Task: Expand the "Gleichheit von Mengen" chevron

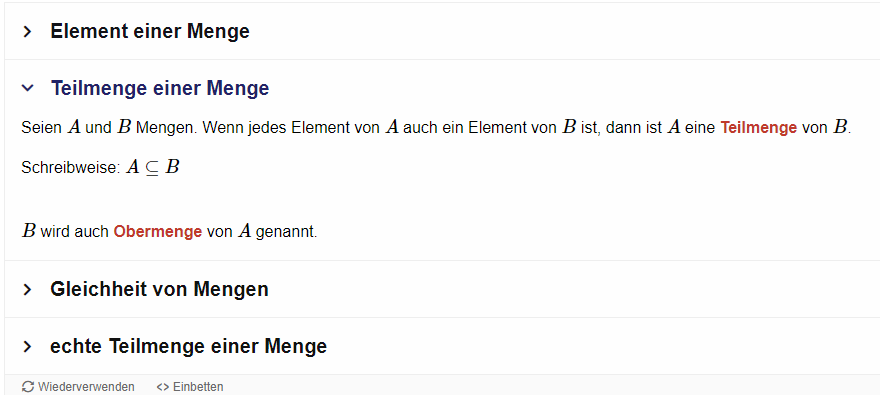Action: click(28, 290)
